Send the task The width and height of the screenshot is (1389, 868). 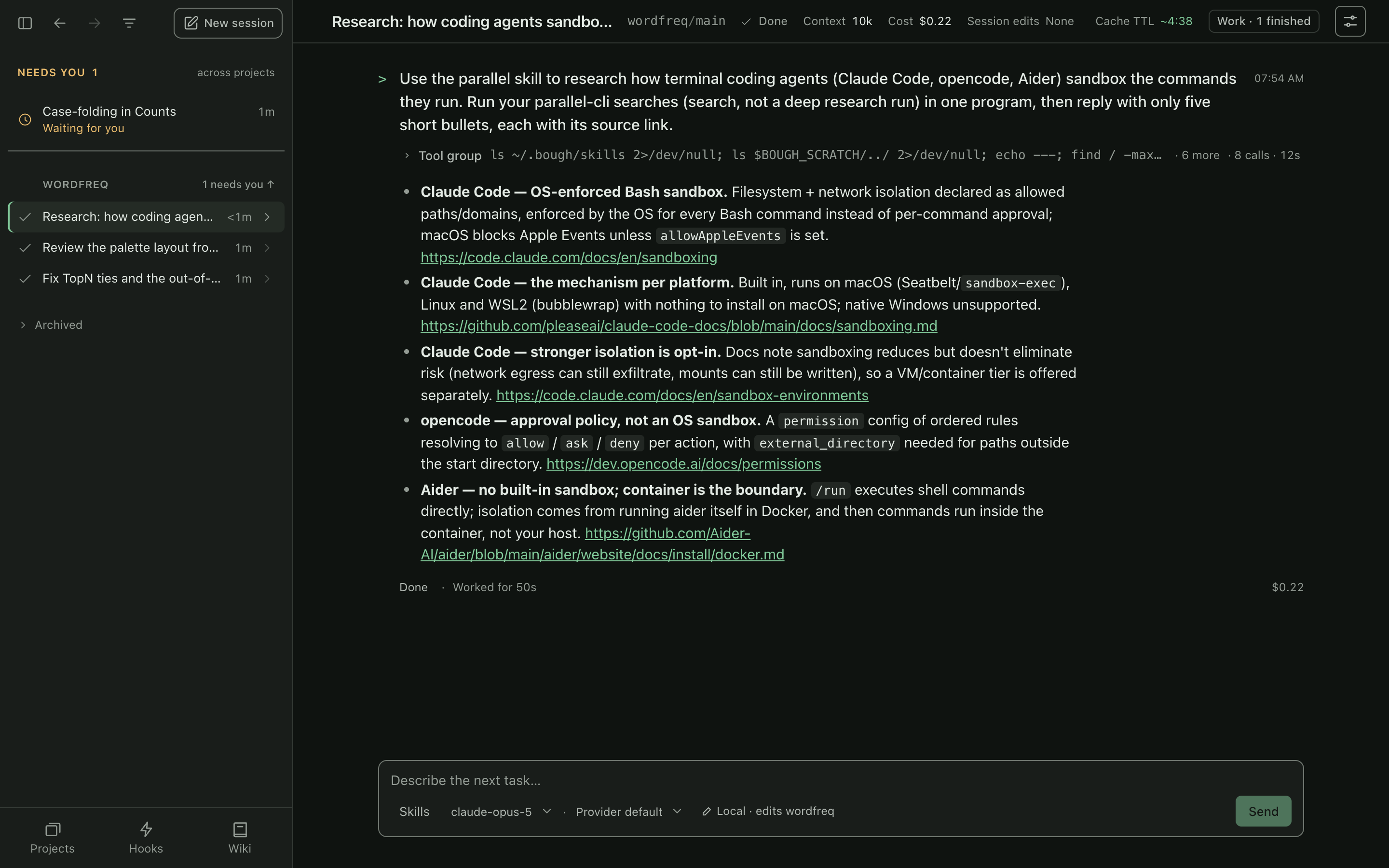(1263, 811)
